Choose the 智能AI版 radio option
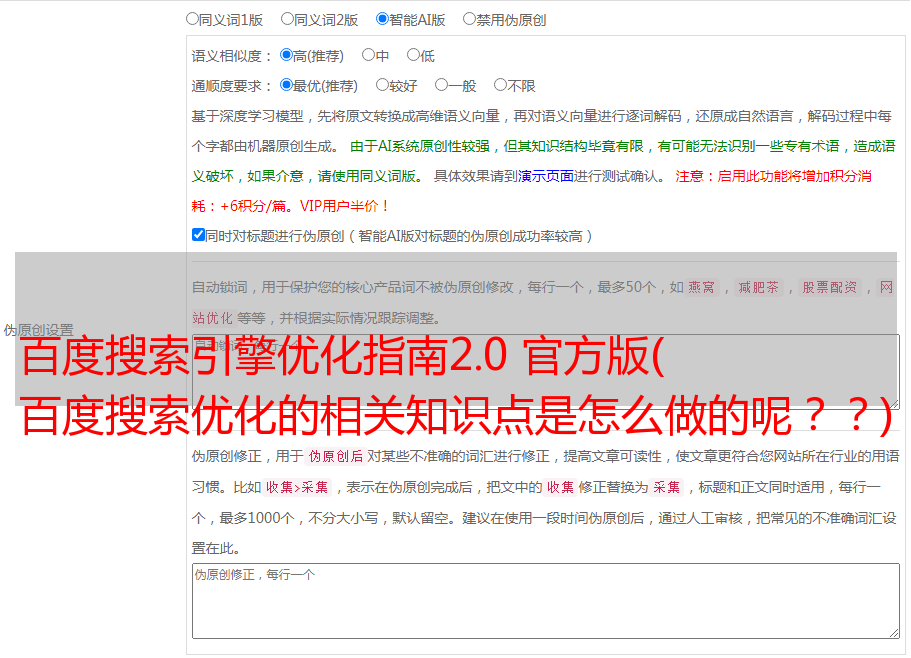This screenshot has height=658, width=911. tap(382, 19)
